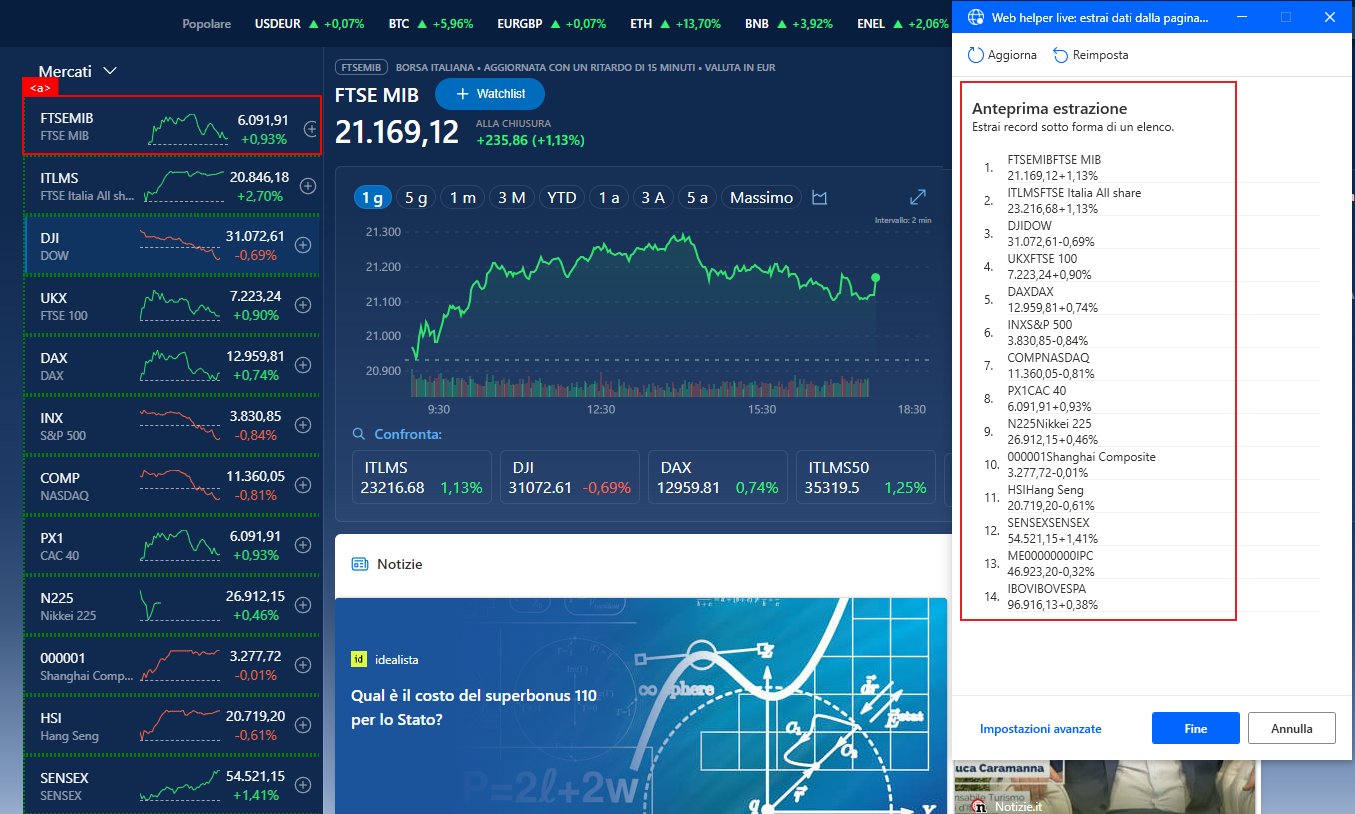Click Reimposta in the Web helper toolbar
This screenshot has width=1355, height=814.
click(1091, 55)
